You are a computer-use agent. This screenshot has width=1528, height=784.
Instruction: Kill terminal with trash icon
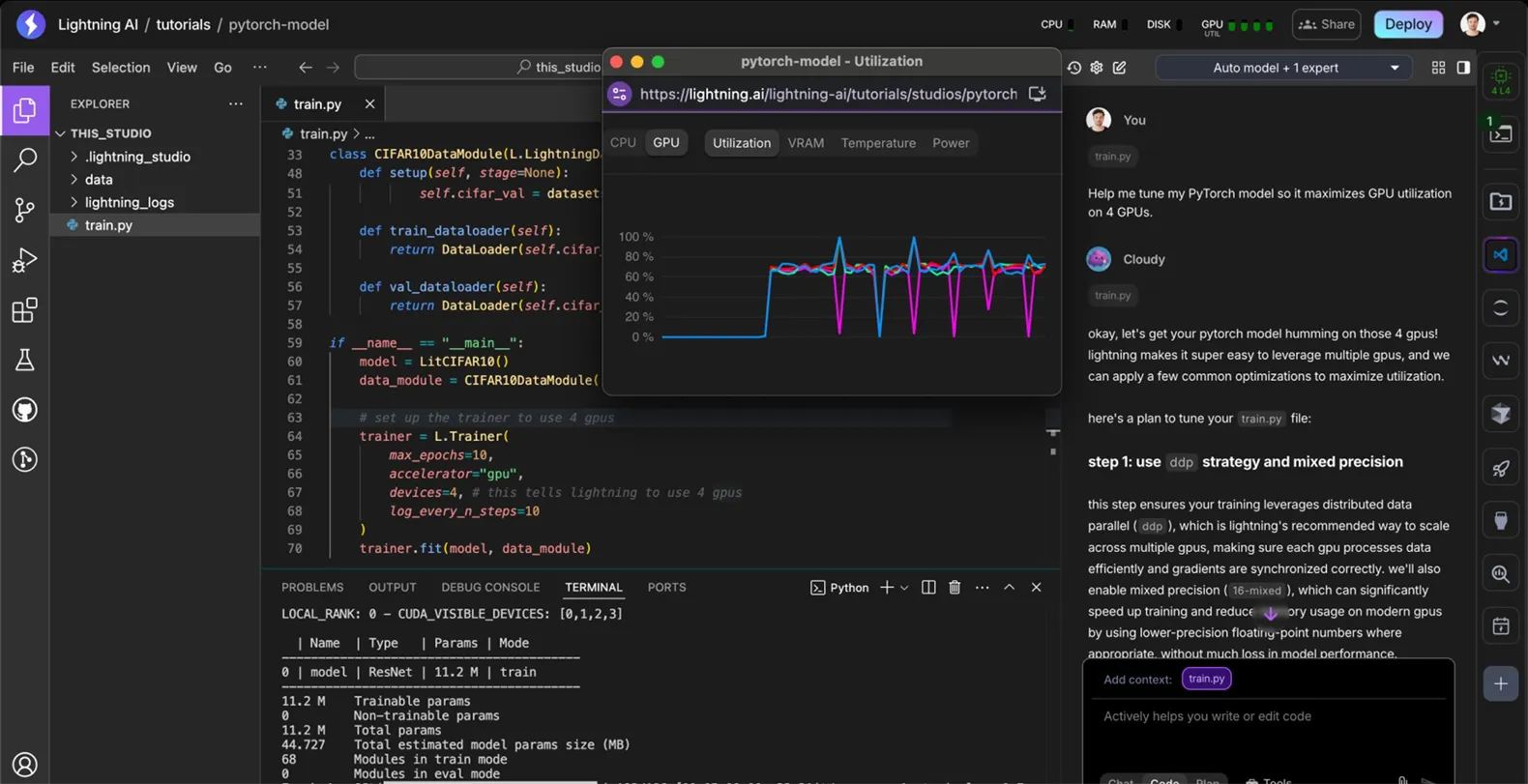pyautogui.click(x=955, y=588)
